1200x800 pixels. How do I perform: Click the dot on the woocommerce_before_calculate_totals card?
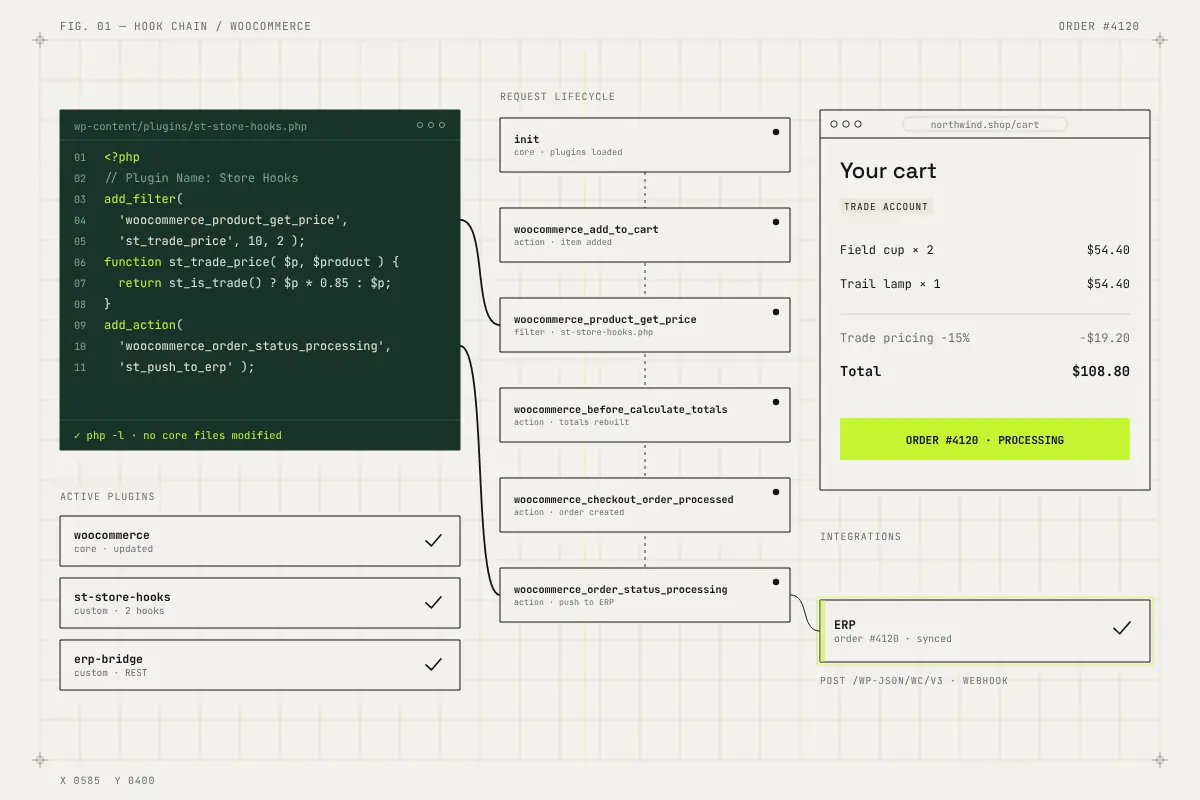tap(775, 402)
